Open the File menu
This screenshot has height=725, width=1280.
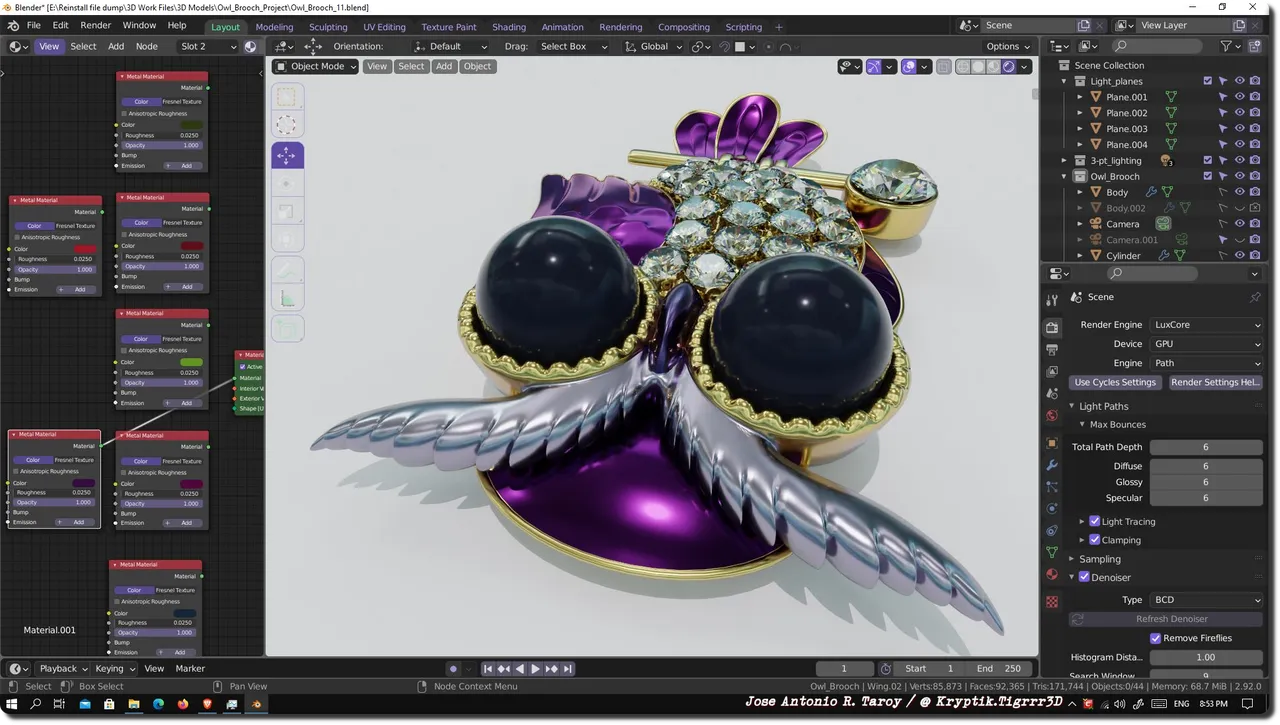point(34,25)
